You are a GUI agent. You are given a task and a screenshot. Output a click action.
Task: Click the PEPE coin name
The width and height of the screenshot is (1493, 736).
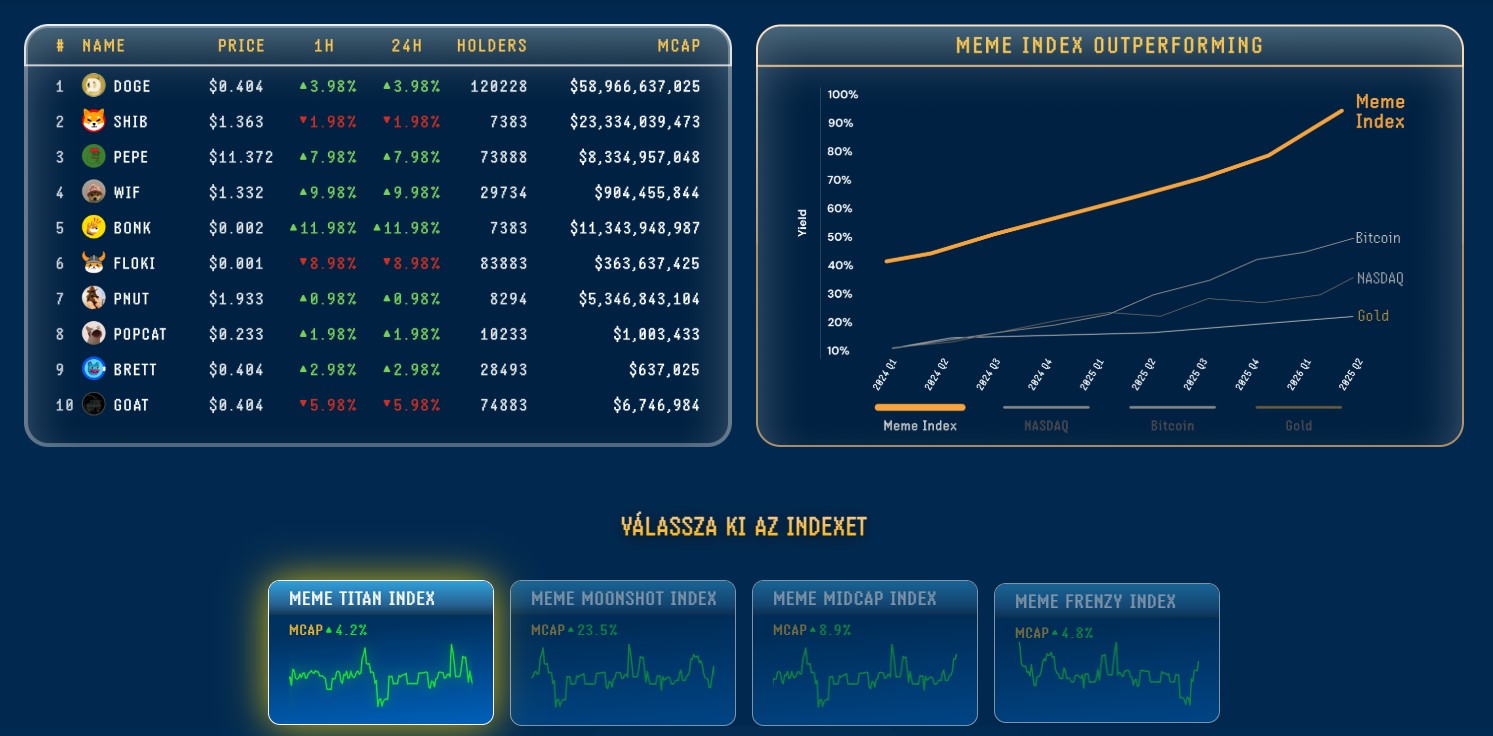pyautogui.click(x=130, y=158)
